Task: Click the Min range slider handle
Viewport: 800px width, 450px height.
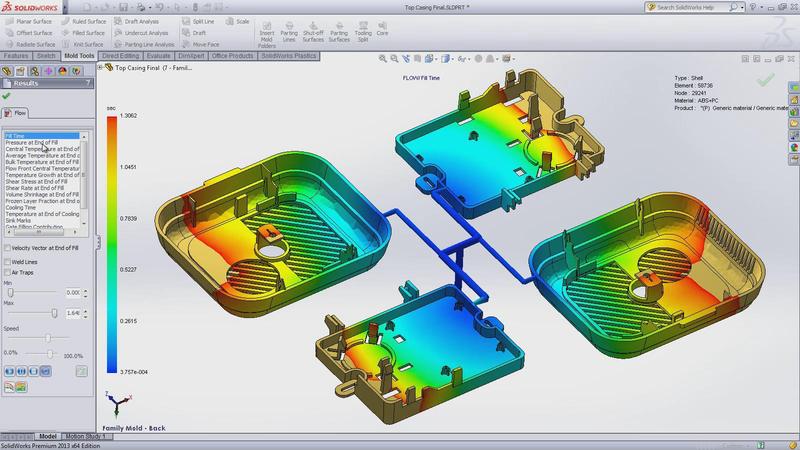Action: [10, 292]
